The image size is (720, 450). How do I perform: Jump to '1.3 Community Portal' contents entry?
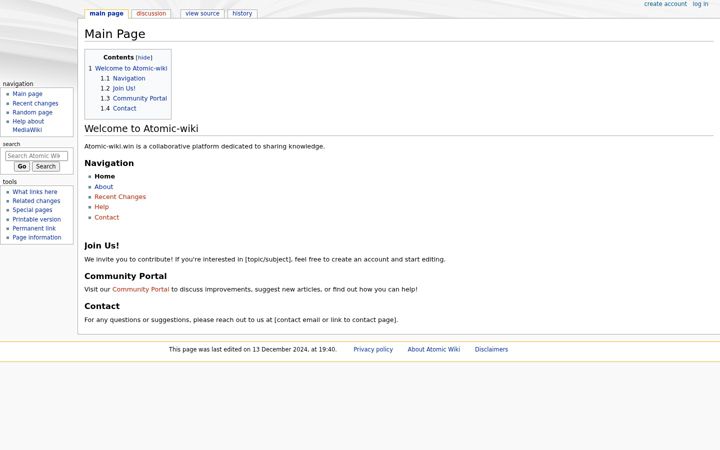click(x=134, y=99)
